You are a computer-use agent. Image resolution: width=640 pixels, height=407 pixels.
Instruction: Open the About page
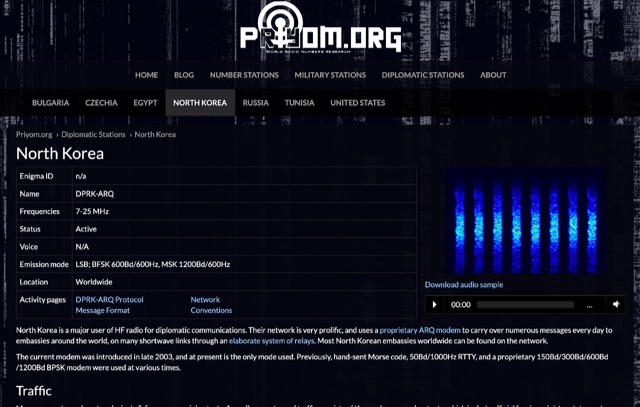pos(493,75)
